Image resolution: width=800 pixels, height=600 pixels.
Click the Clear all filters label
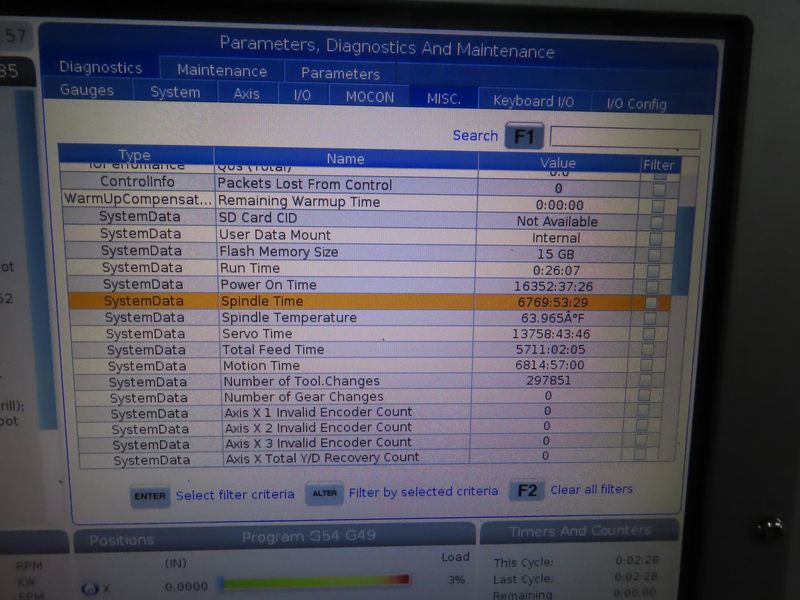pos(591,489)
